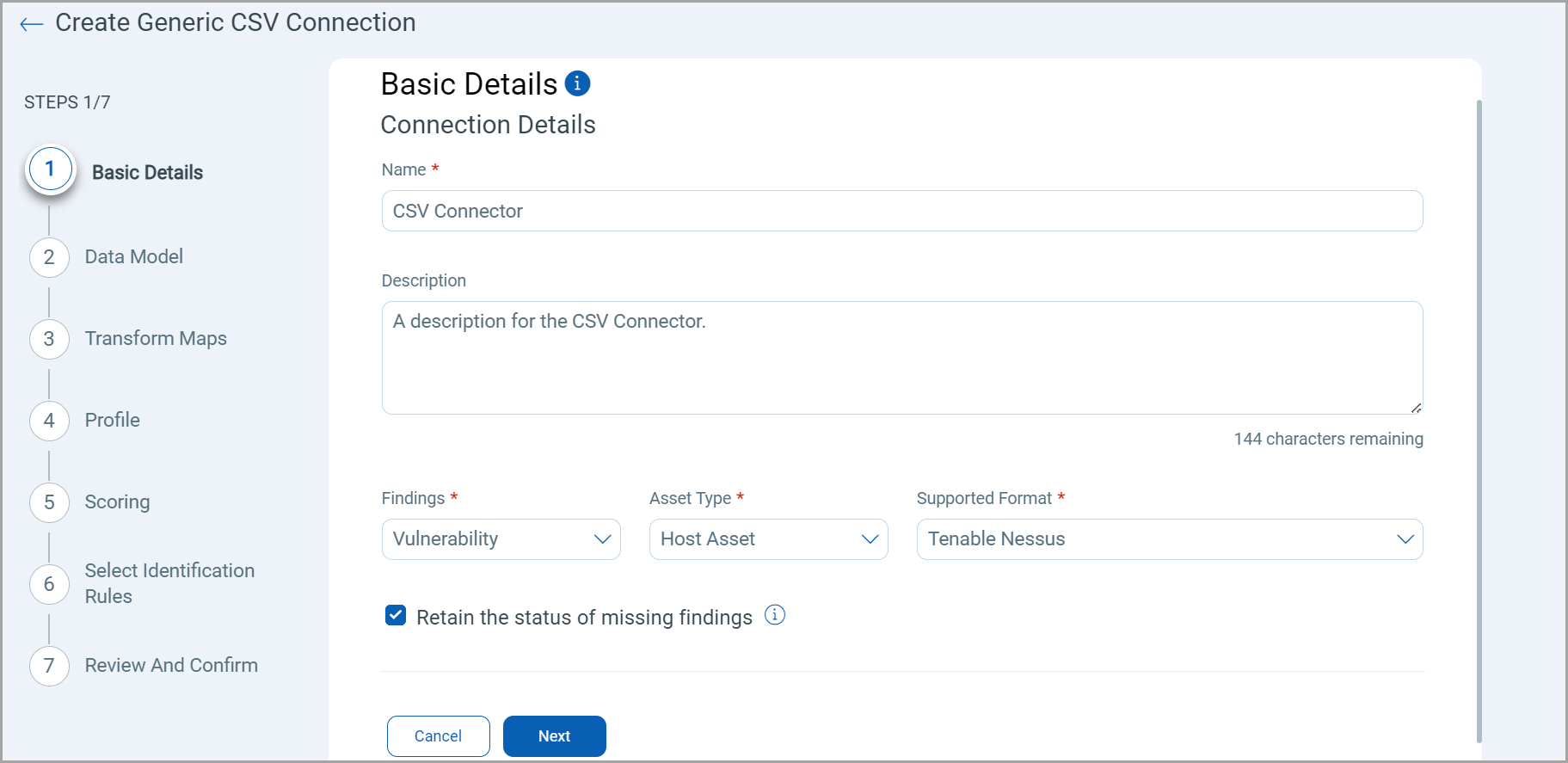Focus the Description text area
Screen dimensions: 1568x763
tap(901, 358)
